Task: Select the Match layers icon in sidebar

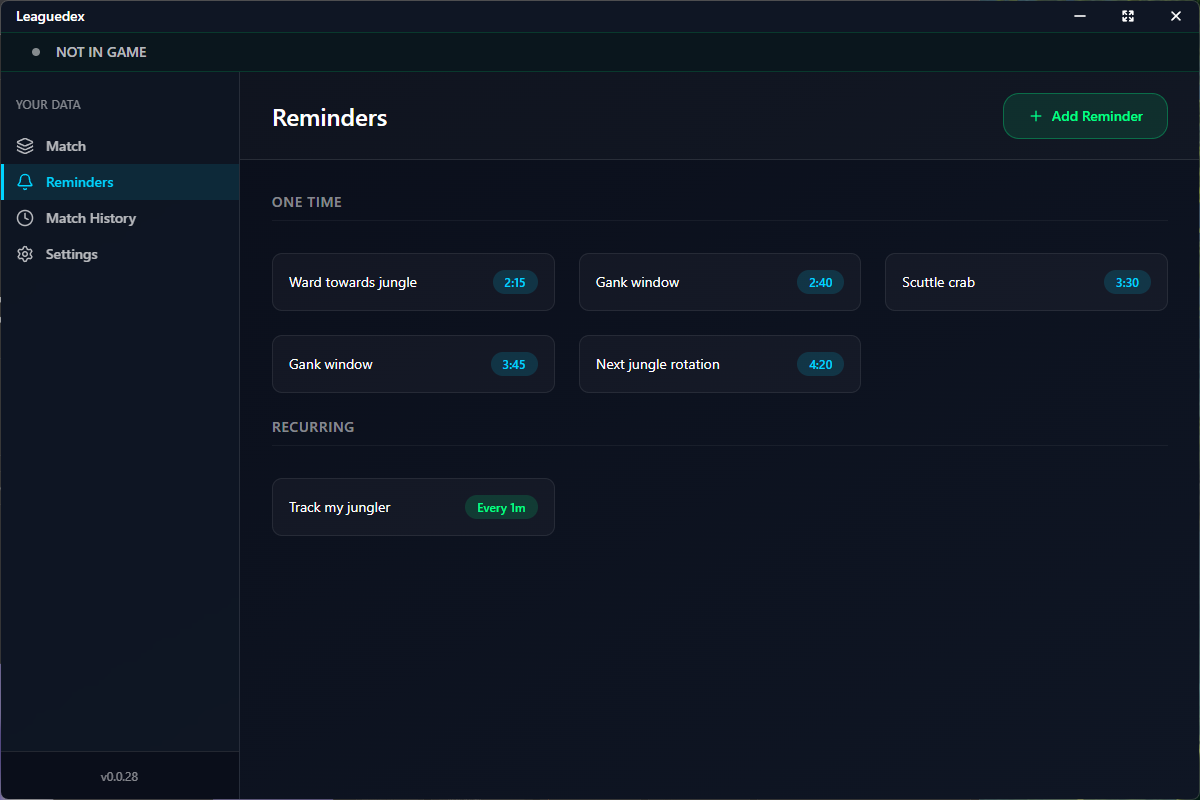Action: click(x=24, y=145)
